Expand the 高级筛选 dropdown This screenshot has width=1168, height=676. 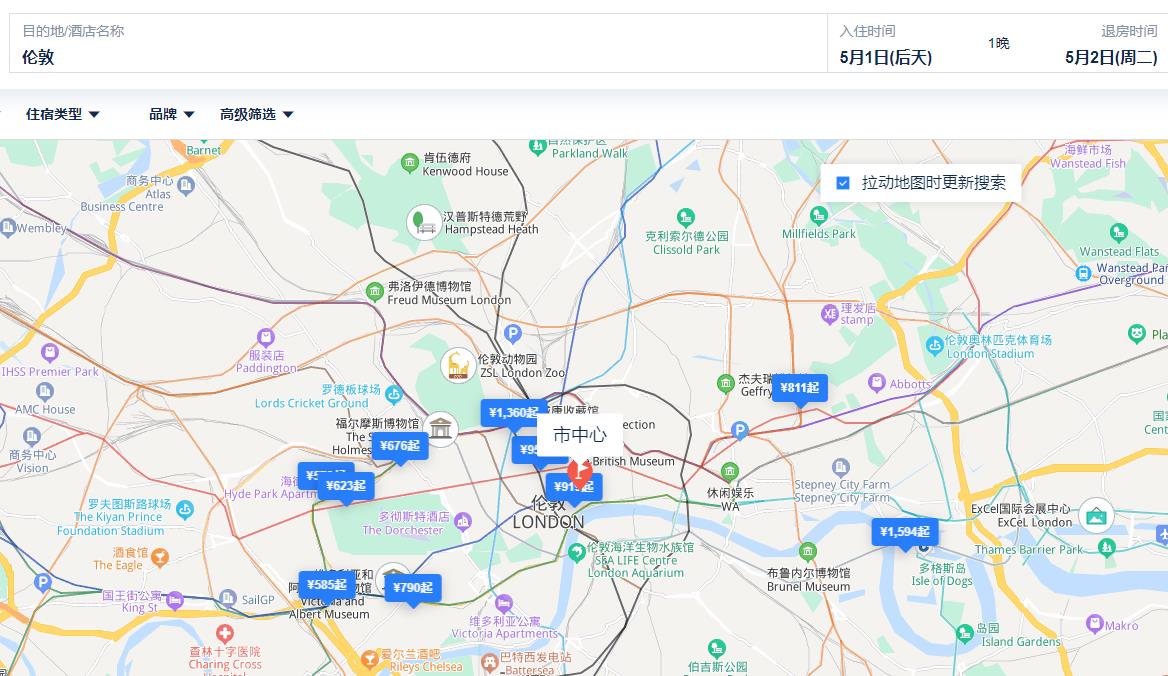pyautogui.click(x=257, y=115)
